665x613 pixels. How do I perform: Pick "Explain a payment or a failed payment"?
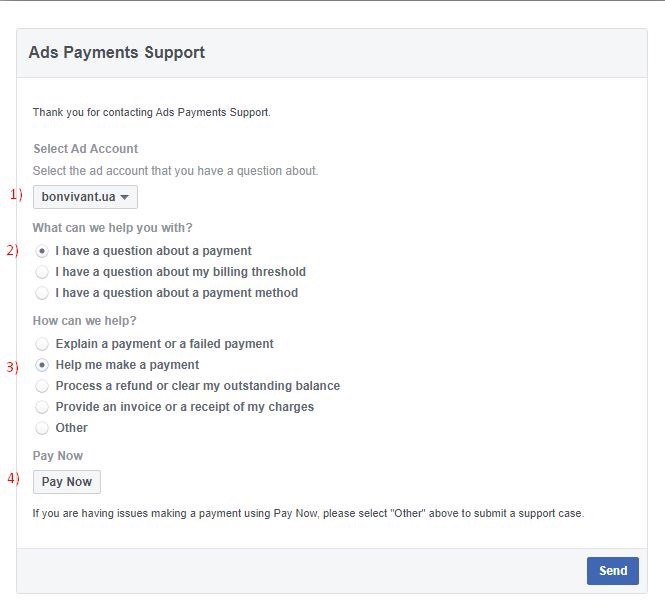coord(42,344)
